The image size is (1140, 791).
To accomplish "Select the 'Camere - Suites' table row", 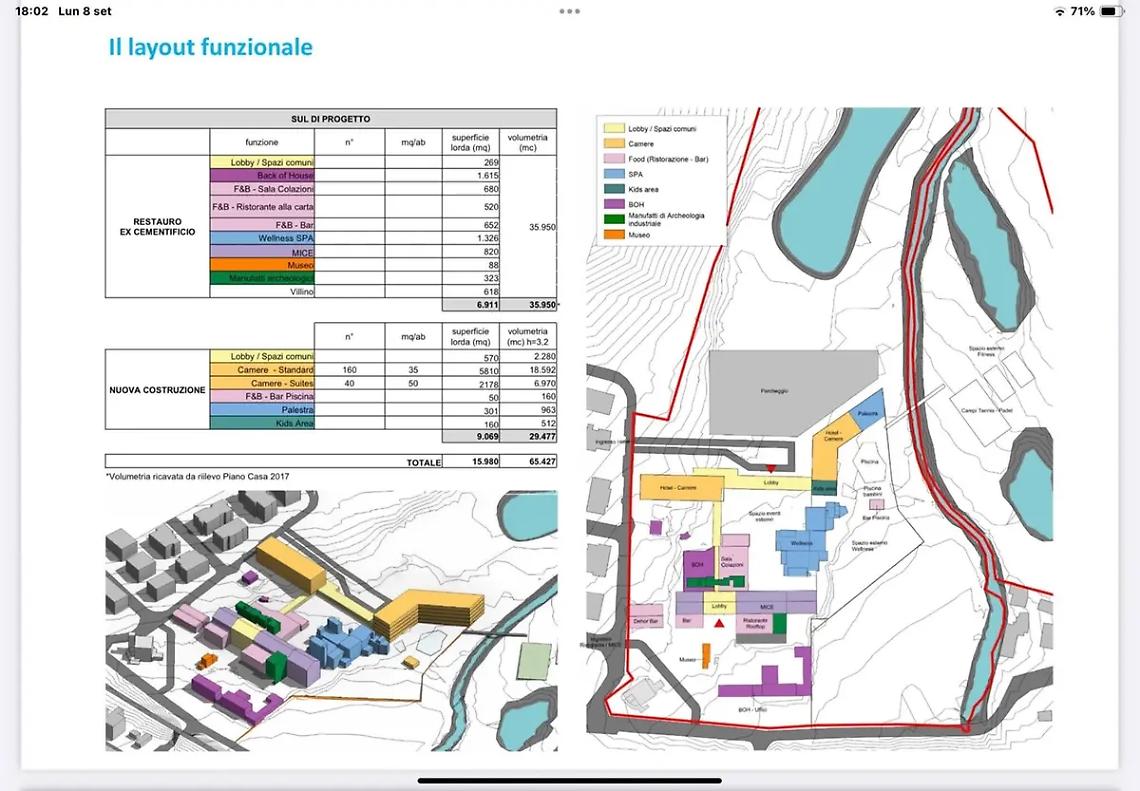I will pyautogui.click(x=262, y=384).
